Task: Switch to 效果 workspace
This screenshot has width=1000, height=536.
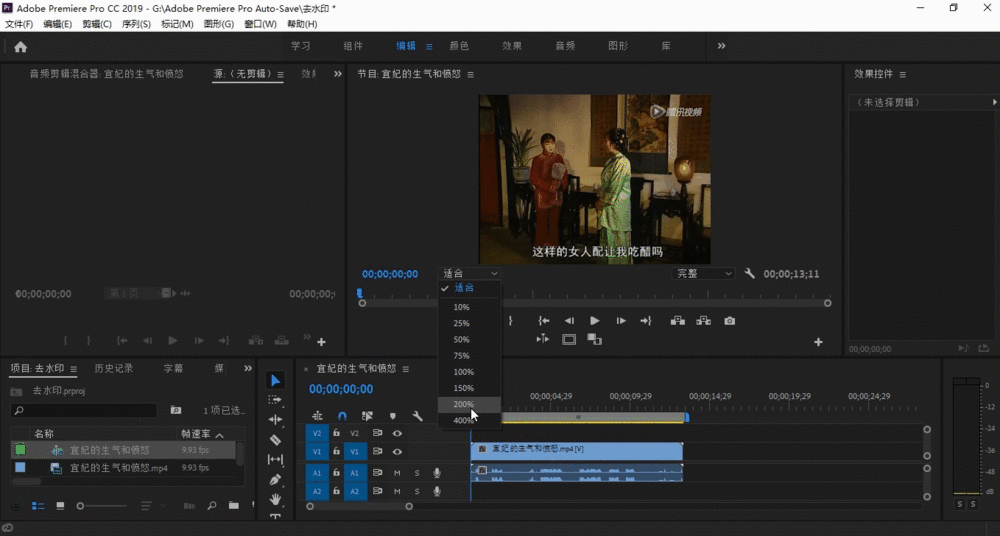Action: point(511,46)
